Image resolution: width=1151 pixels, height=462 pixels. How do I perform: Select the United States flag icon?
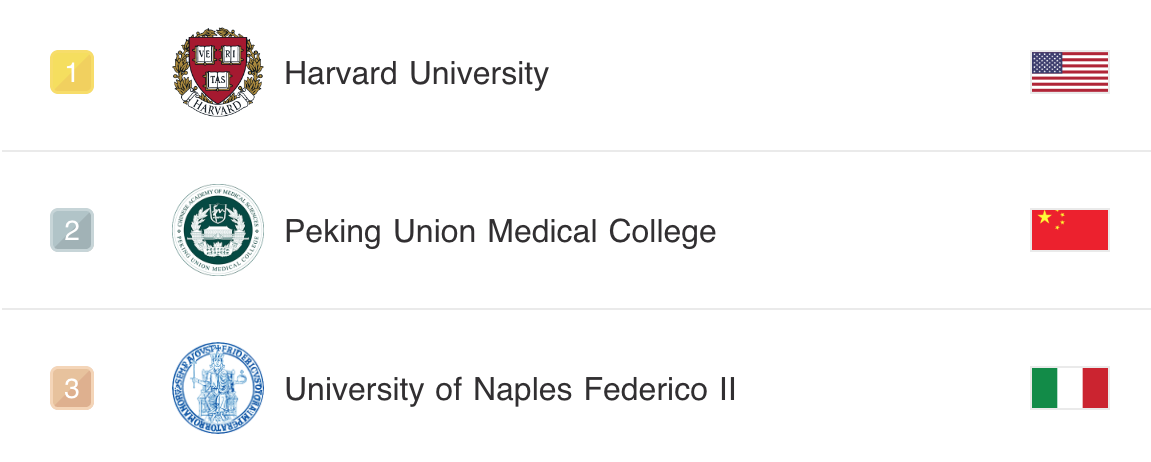click(1070, 72)
